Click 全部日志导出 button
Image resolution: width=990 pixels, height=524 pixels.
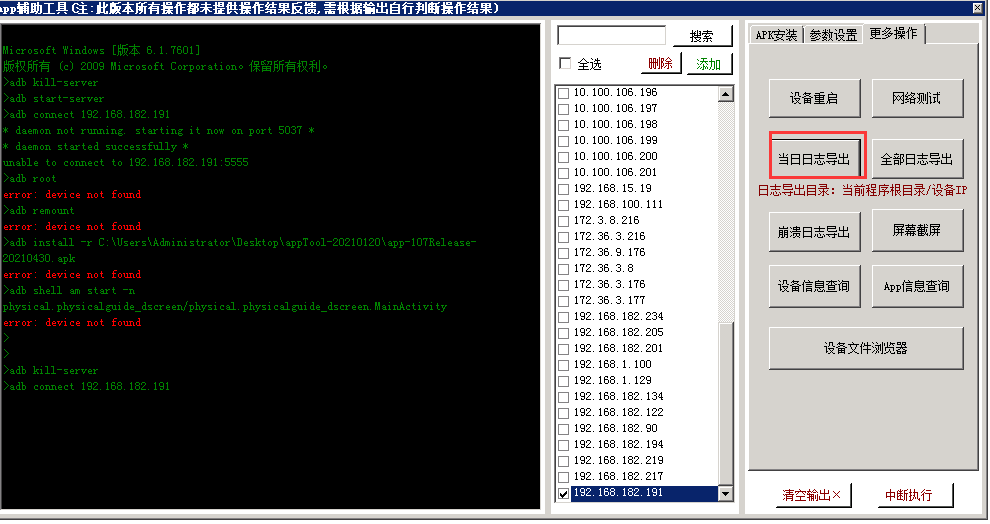917,159
